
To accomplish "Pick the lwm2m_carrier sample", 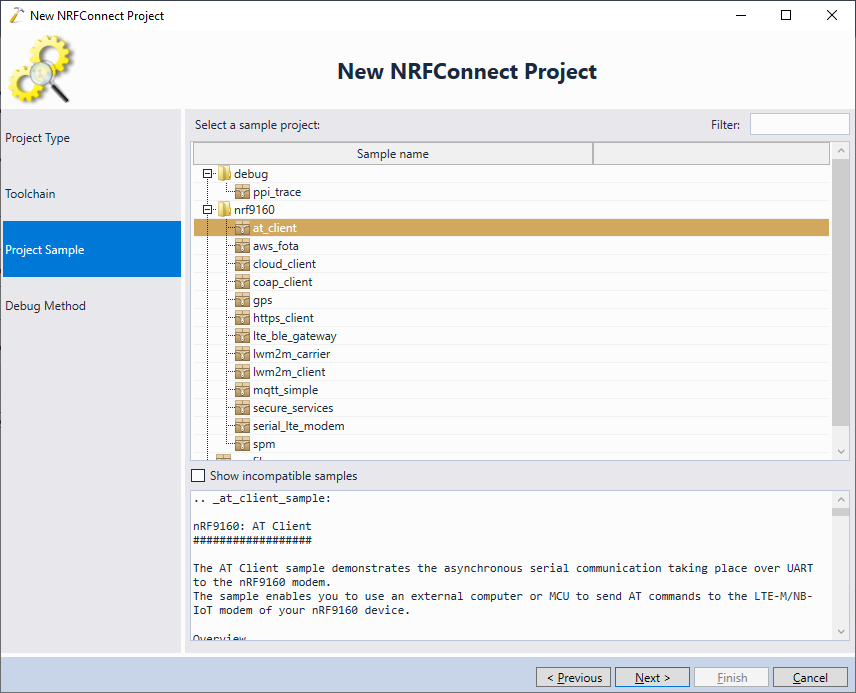I will pos(292,354).
